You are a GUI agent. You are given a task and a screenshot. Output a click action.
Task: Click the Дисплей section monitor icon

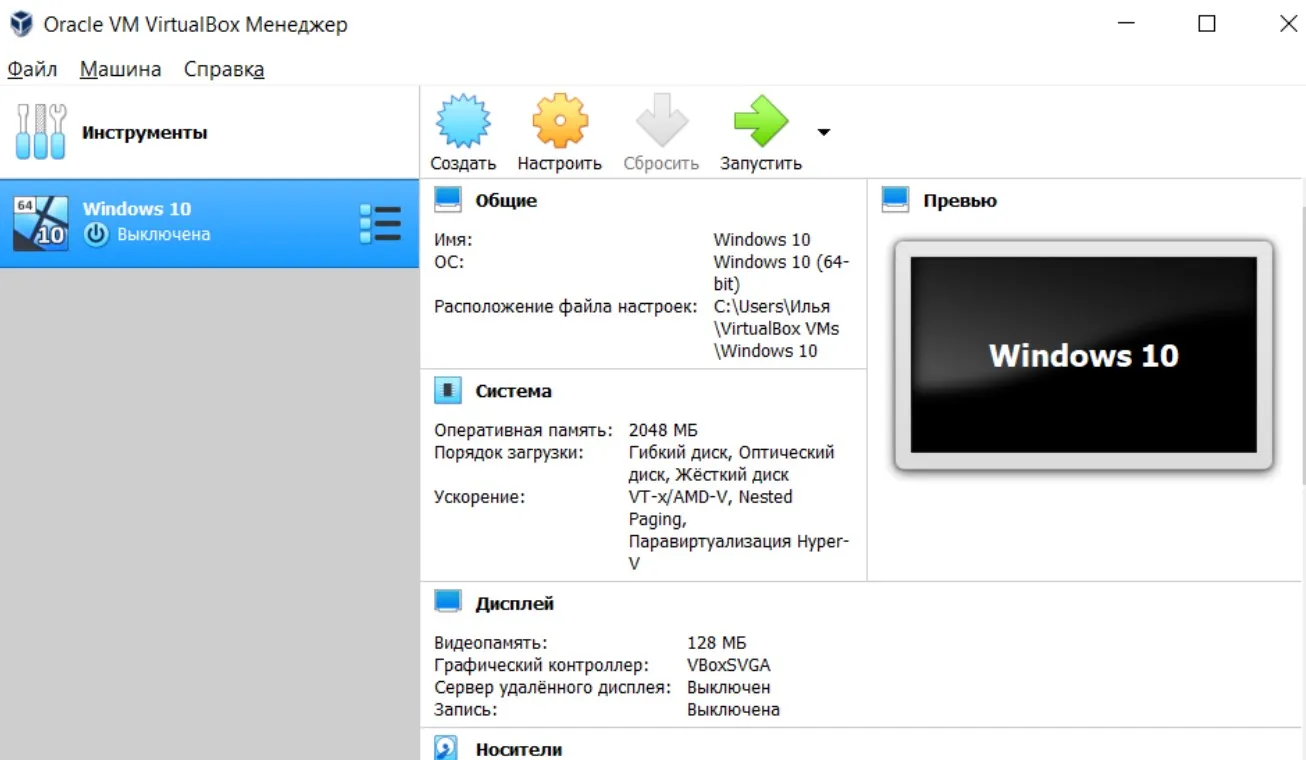click(448, 603)
